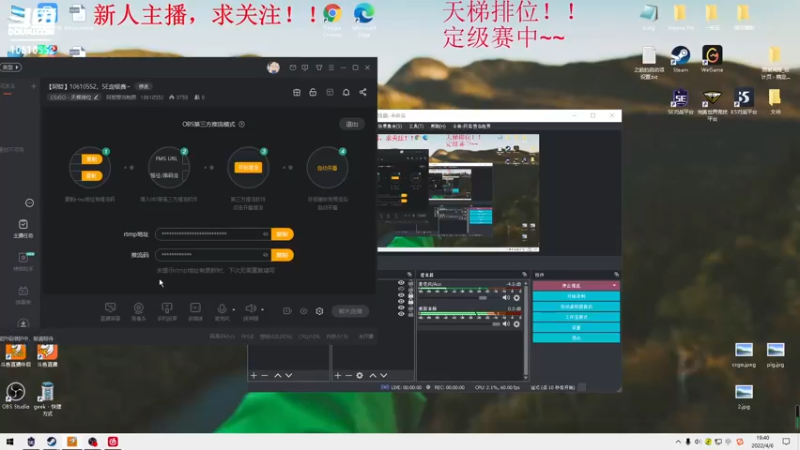Click OBS audio mixer vertical scrollbar
The height and width of the screenshot is (450, 800).
(526, 329)
